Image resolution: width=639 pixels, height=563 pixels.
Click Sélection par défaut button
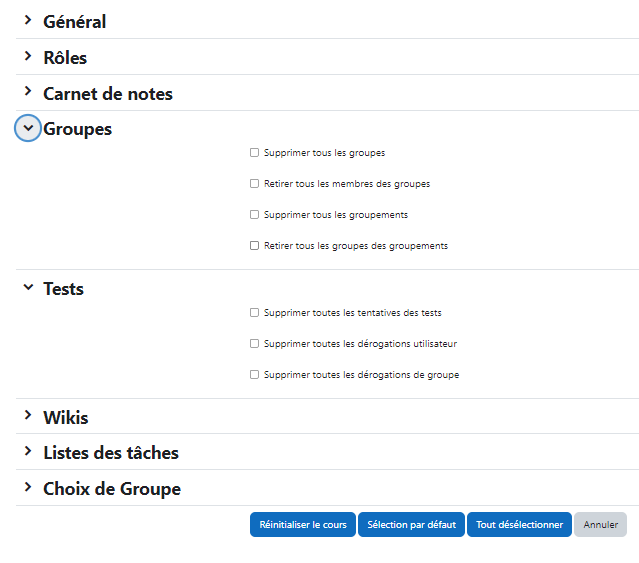point(411,524)
